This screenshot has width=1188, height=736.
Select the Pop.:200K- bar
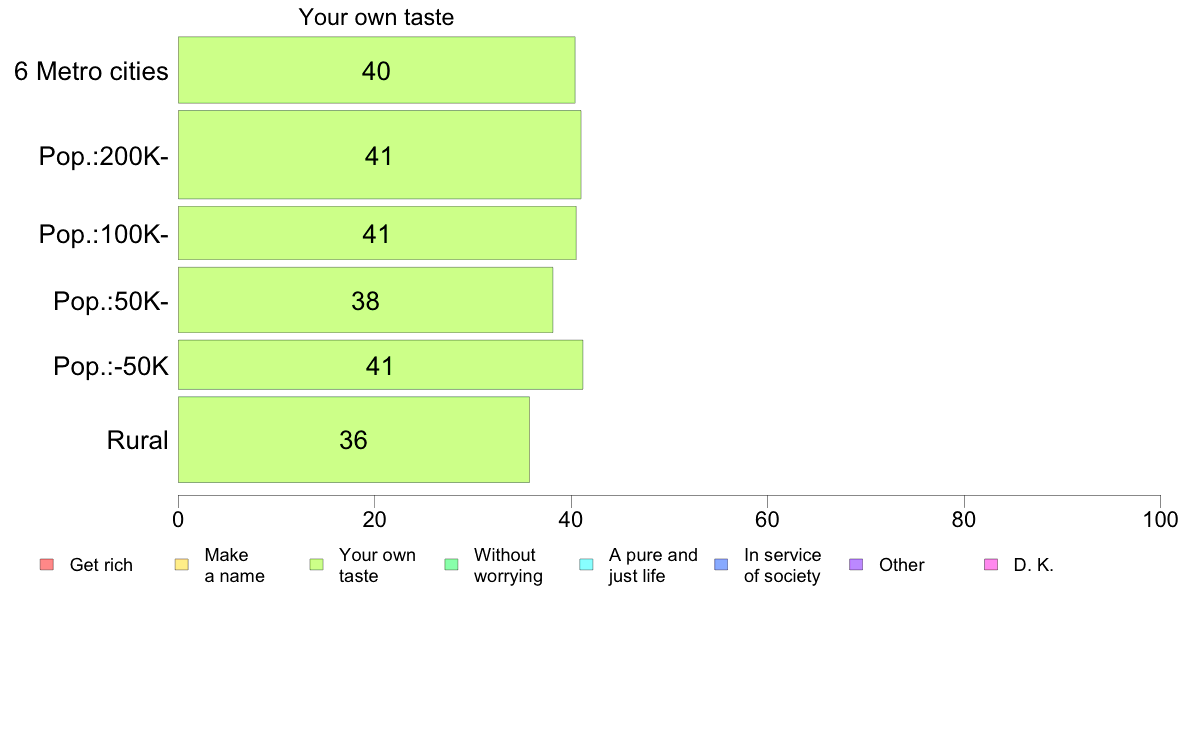coord(380,155)
